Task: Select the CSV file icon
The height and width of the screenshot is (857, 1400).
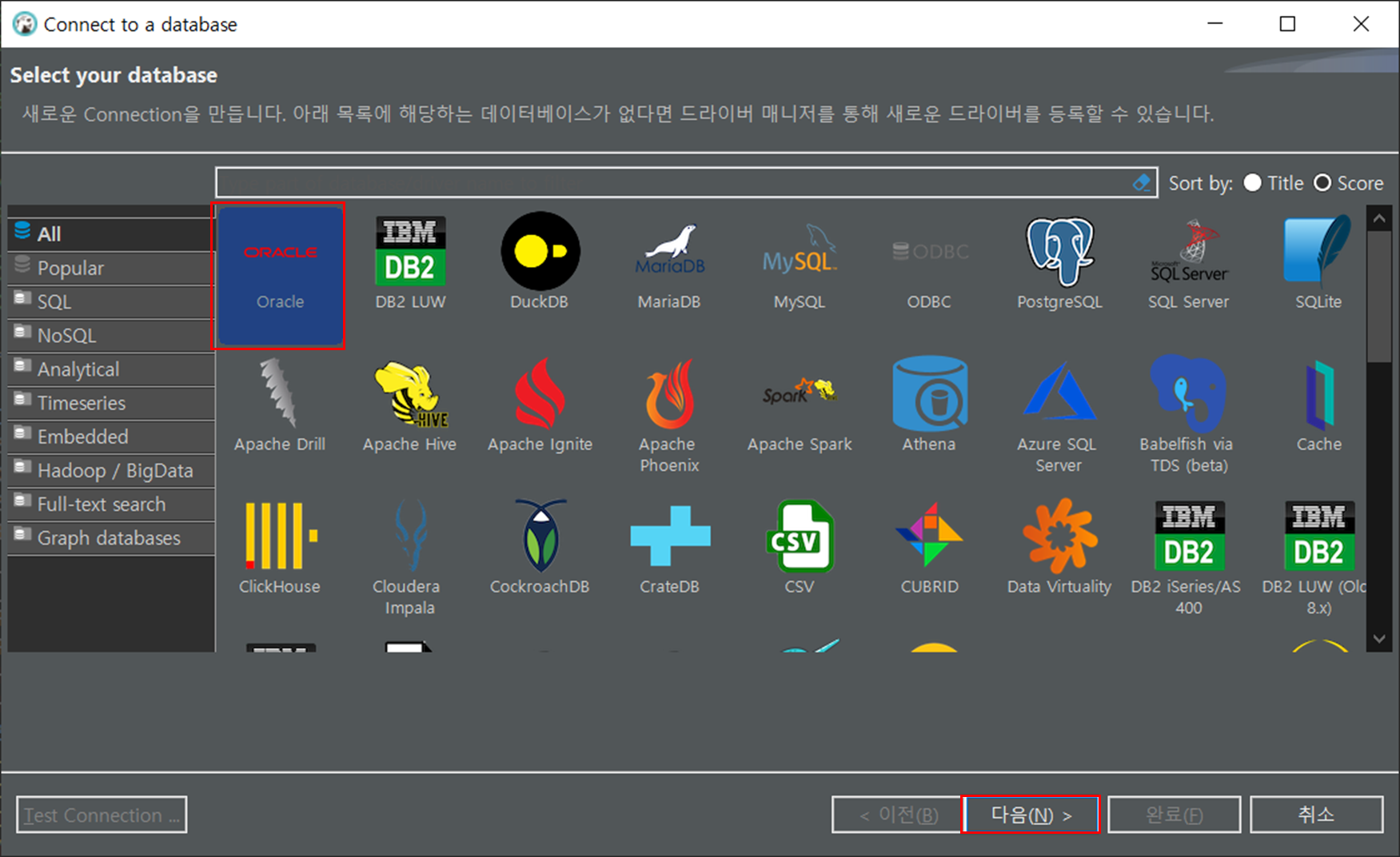Action: (799, 536)
